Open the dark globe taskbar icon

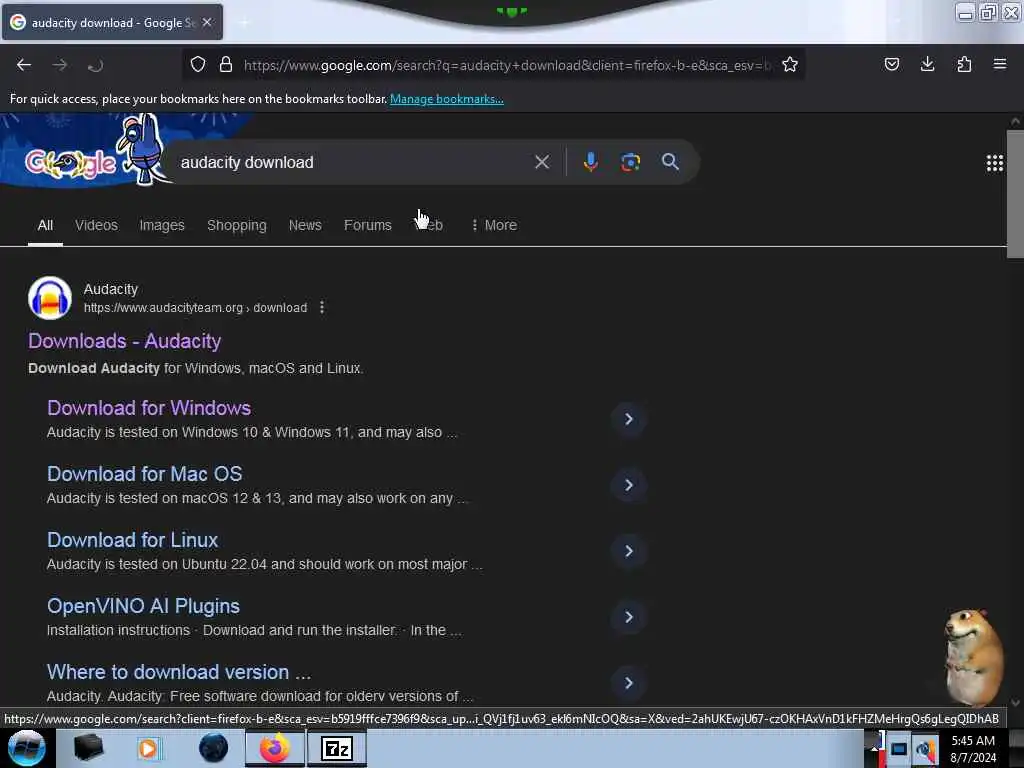pos(214,748)
